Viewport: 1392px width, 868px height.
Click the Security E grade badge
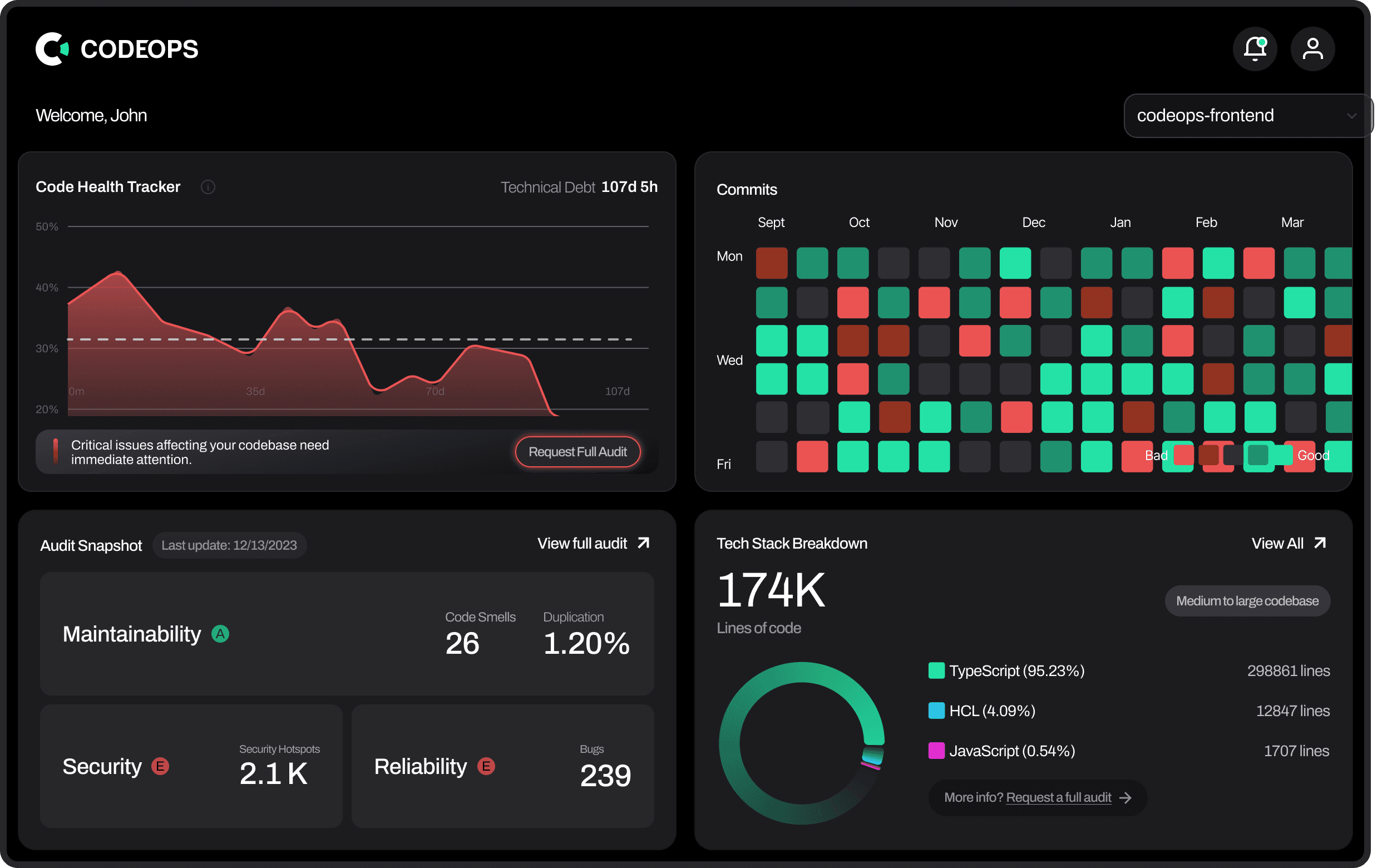click(x=160, y=766)
